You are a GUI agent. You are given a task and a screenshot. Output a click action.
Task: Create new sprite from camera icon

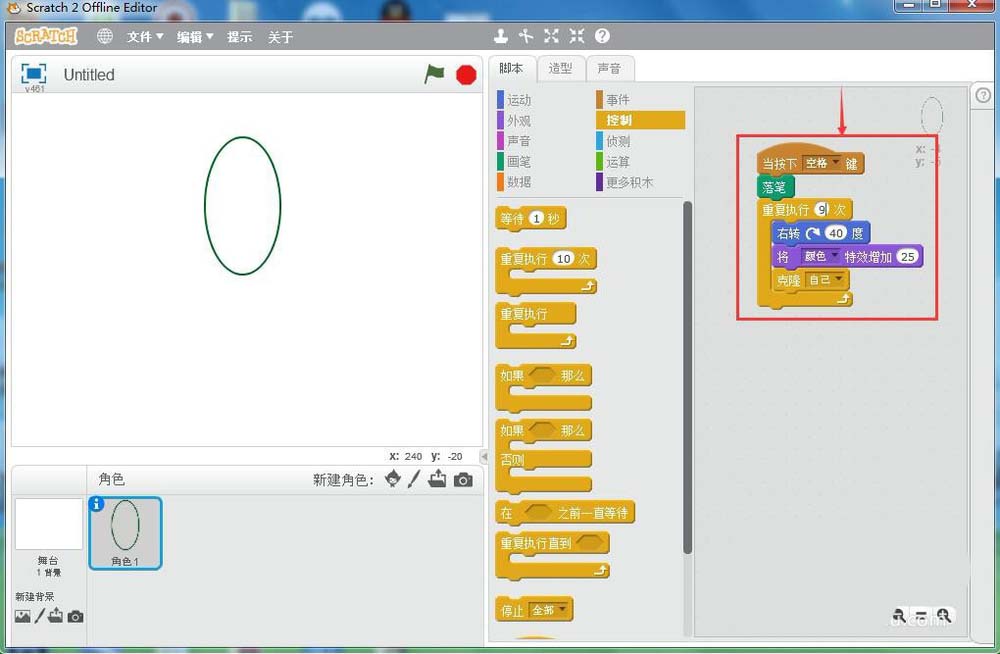pyautogui.click(x=463, y=480)
